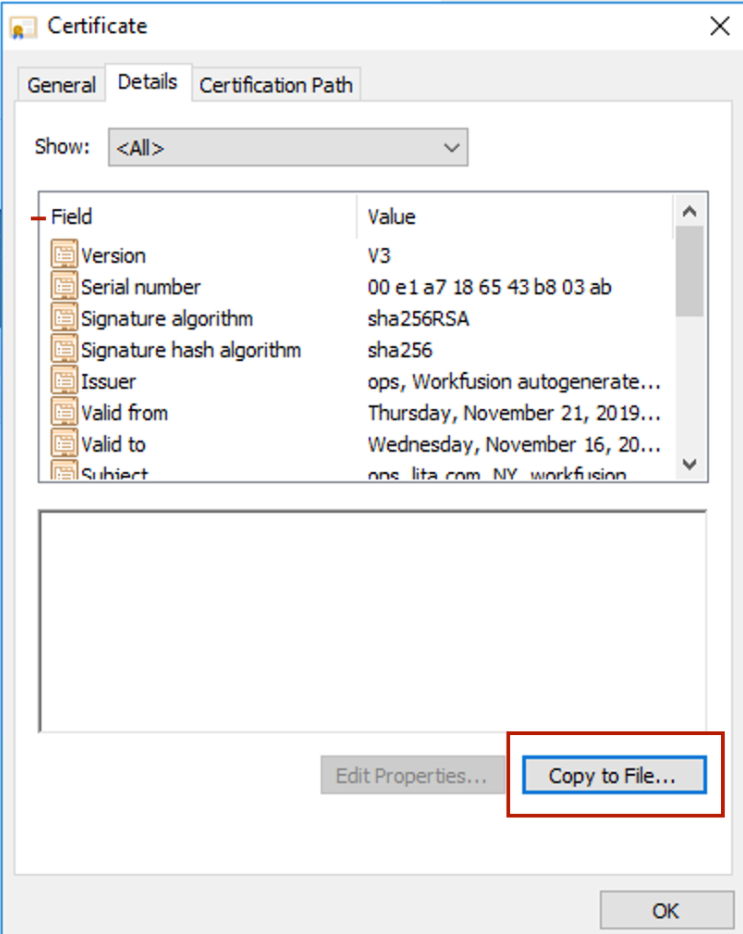Select the Signature algorithm field icon

coord(64,317)
